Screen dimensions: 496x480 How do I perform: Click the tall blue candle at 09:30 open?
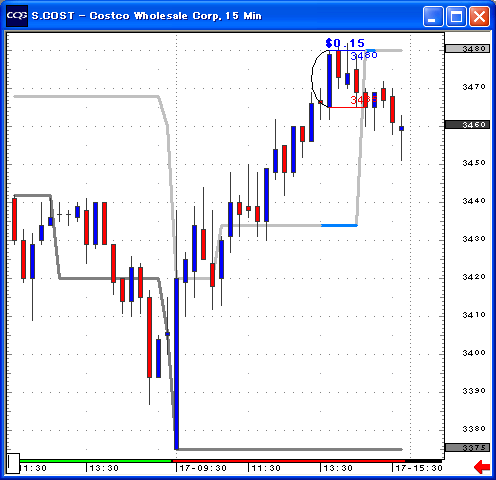coord(176,363)
